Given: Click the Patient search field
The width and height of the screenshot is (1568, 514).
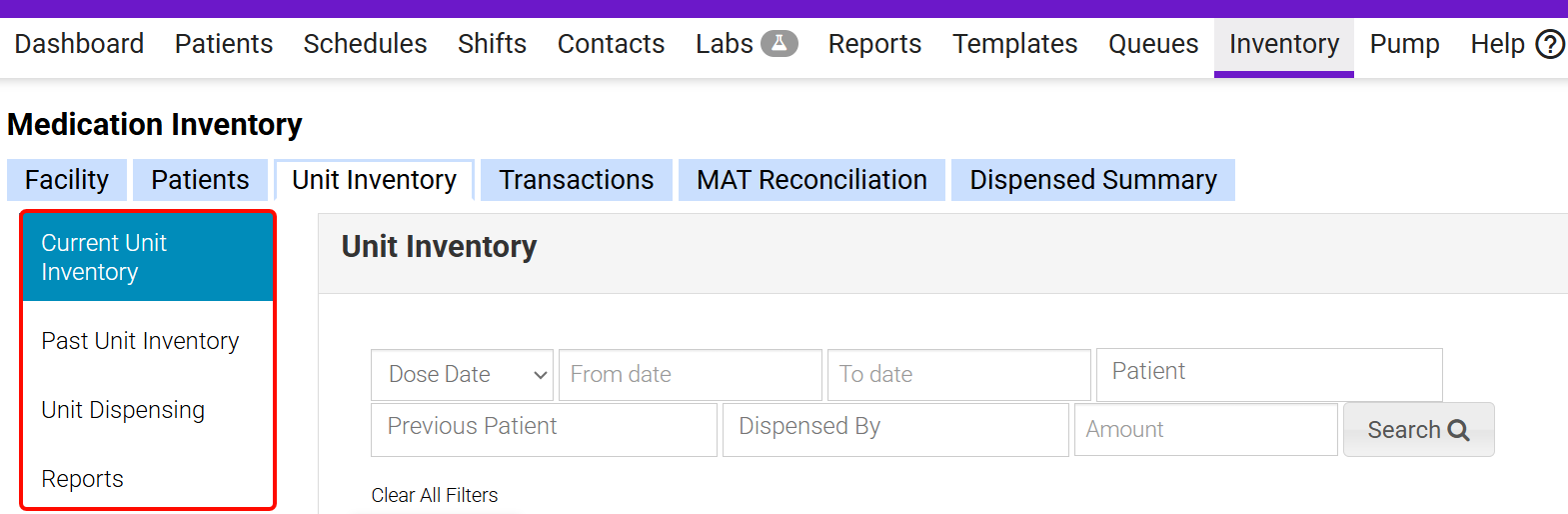Looking at the screenshot, I should 1268,373.
